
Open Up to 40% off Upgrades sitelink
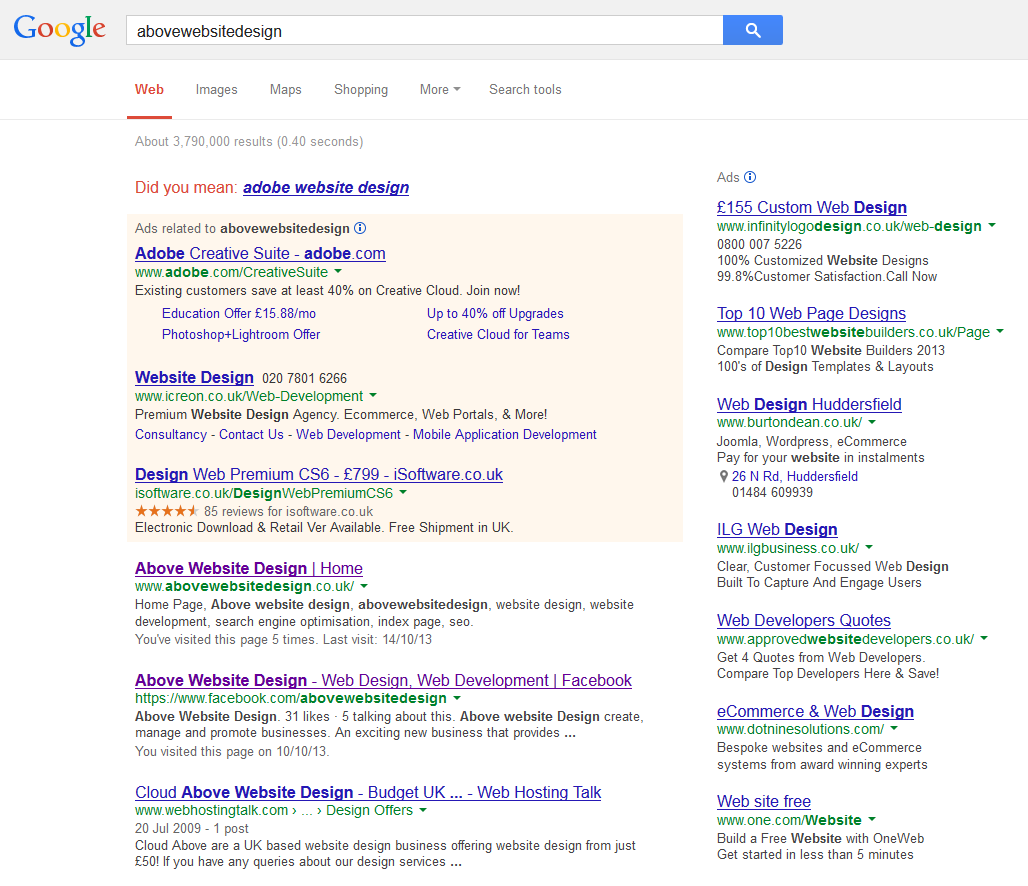coord(495,313)
